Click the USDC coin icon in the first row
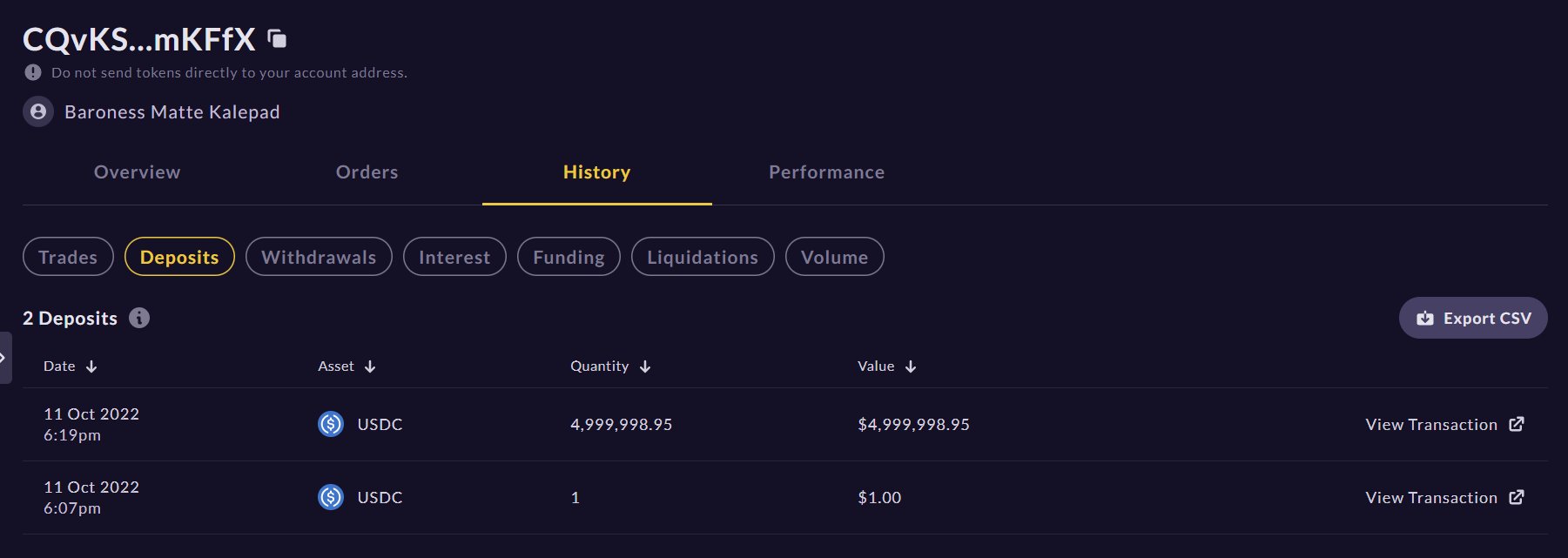 (x=331, y=424)
